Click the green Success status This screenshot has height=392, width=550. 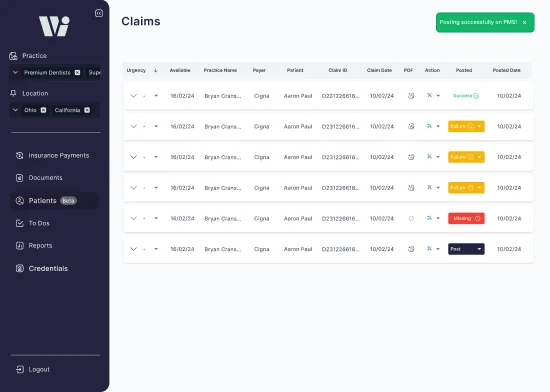click(x=466, y=96)
